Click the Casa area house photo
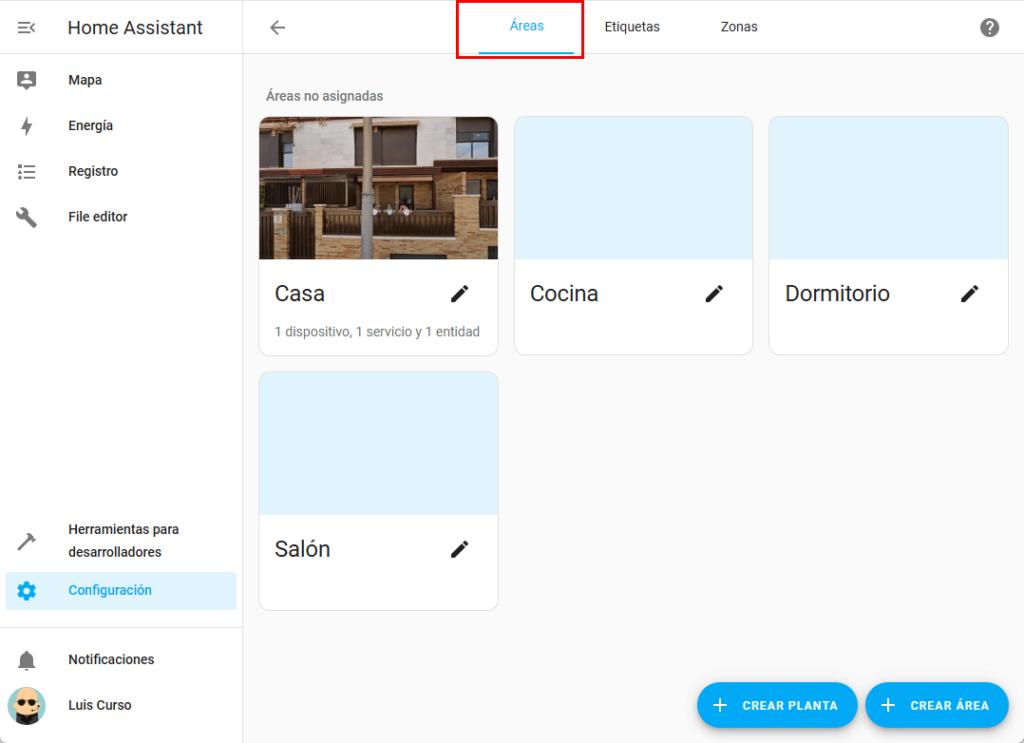The image size is (1024, 743). [x=378, y=188]
